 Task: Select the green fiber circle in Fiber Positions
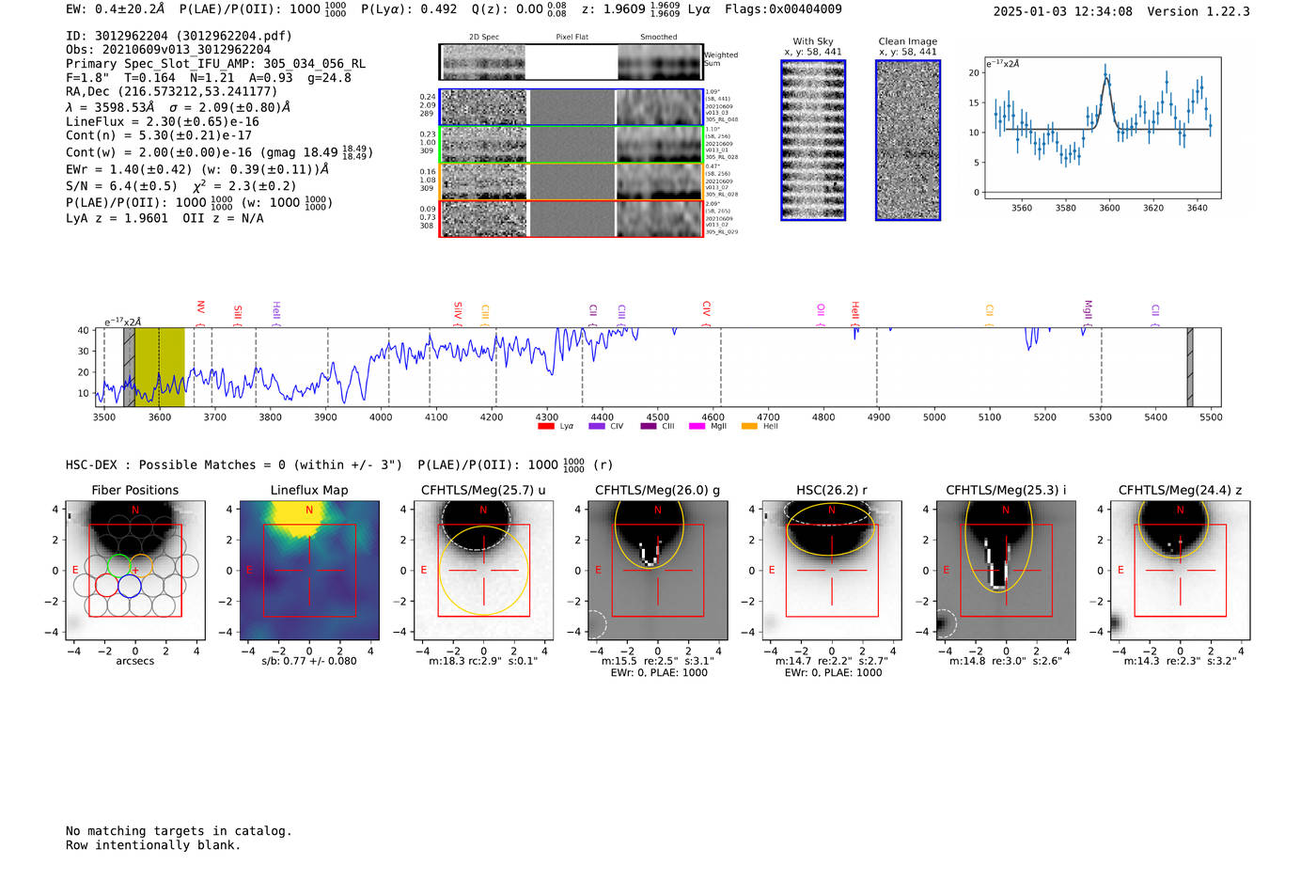tap(118, 566)
